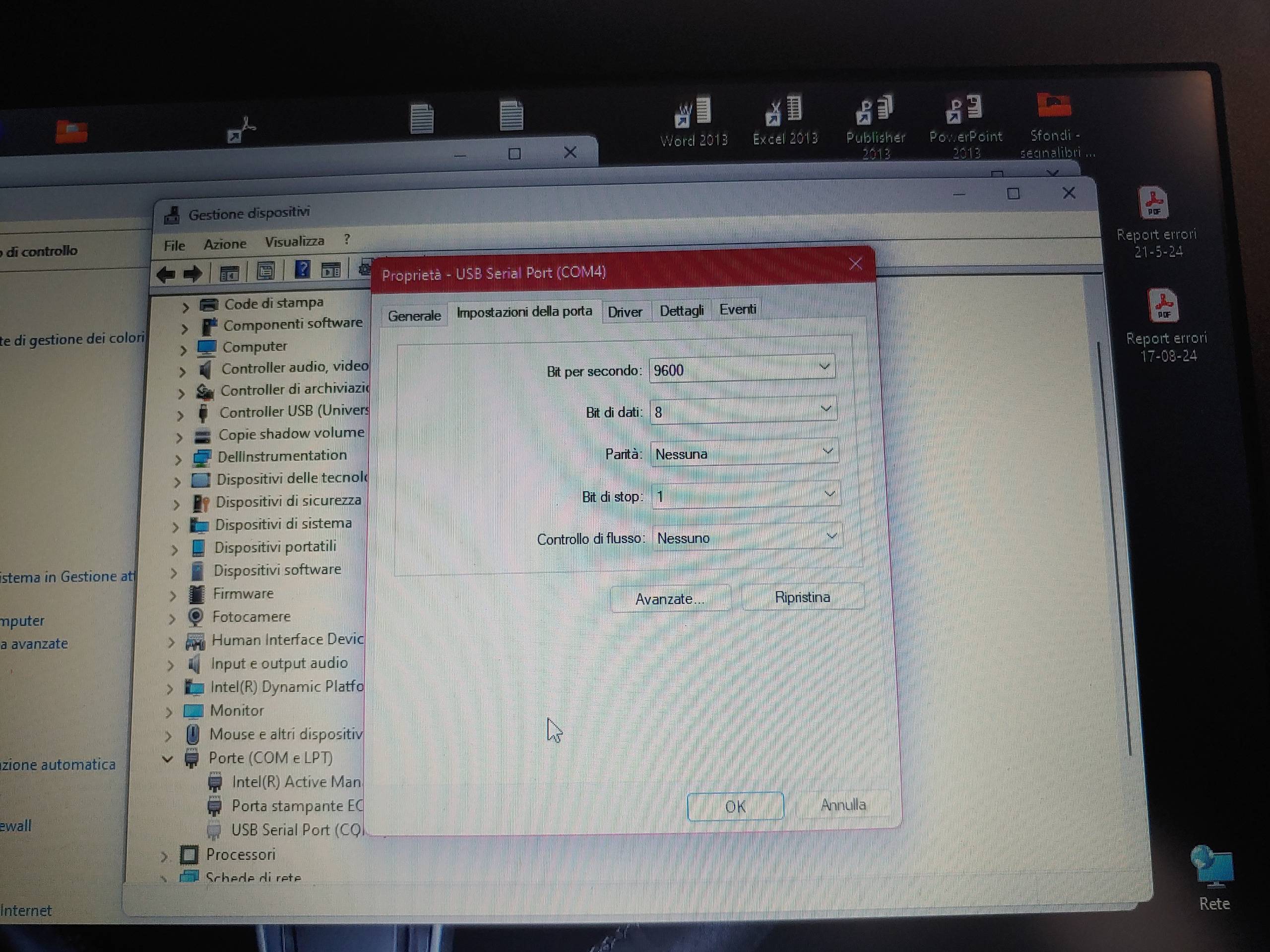The height and width of the screenshot is (952, 1270).
Task: Click the blue Help question mark toolbar icon
Action: (302, 269)
